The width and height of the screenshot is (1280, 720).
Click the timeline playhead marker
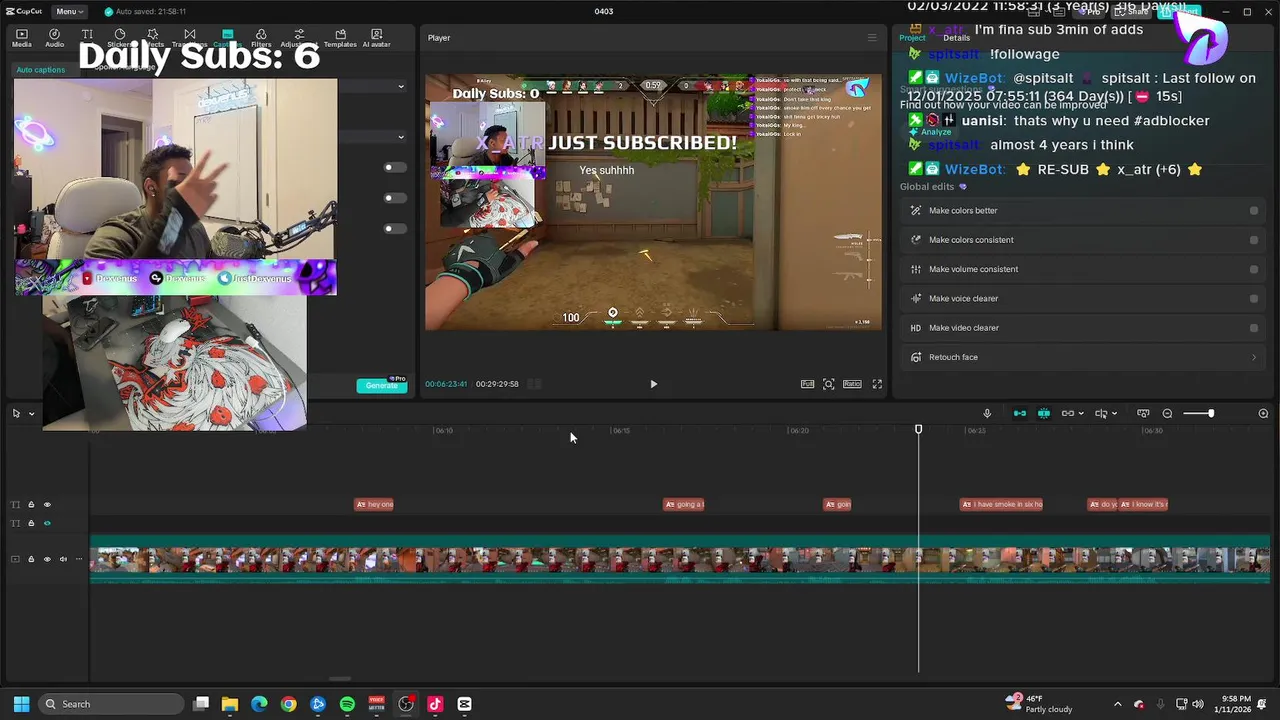click(918, 429)
